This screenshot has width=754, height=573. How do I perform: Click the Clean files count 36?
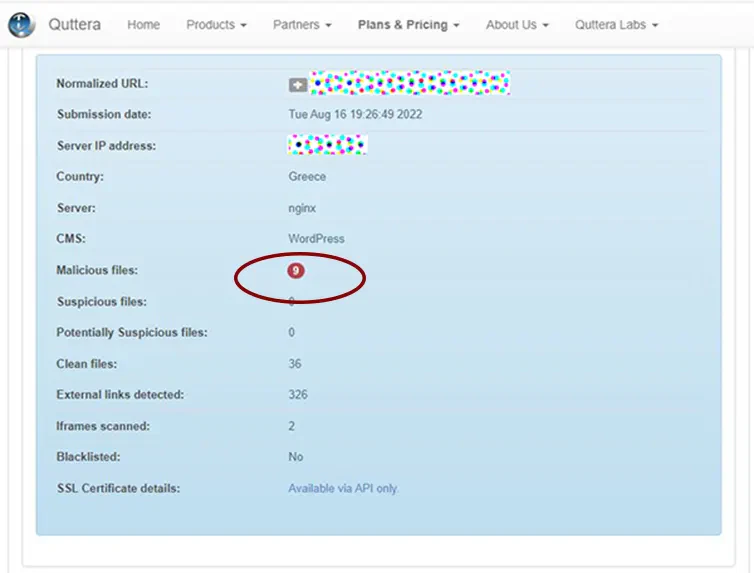[295, 364]
